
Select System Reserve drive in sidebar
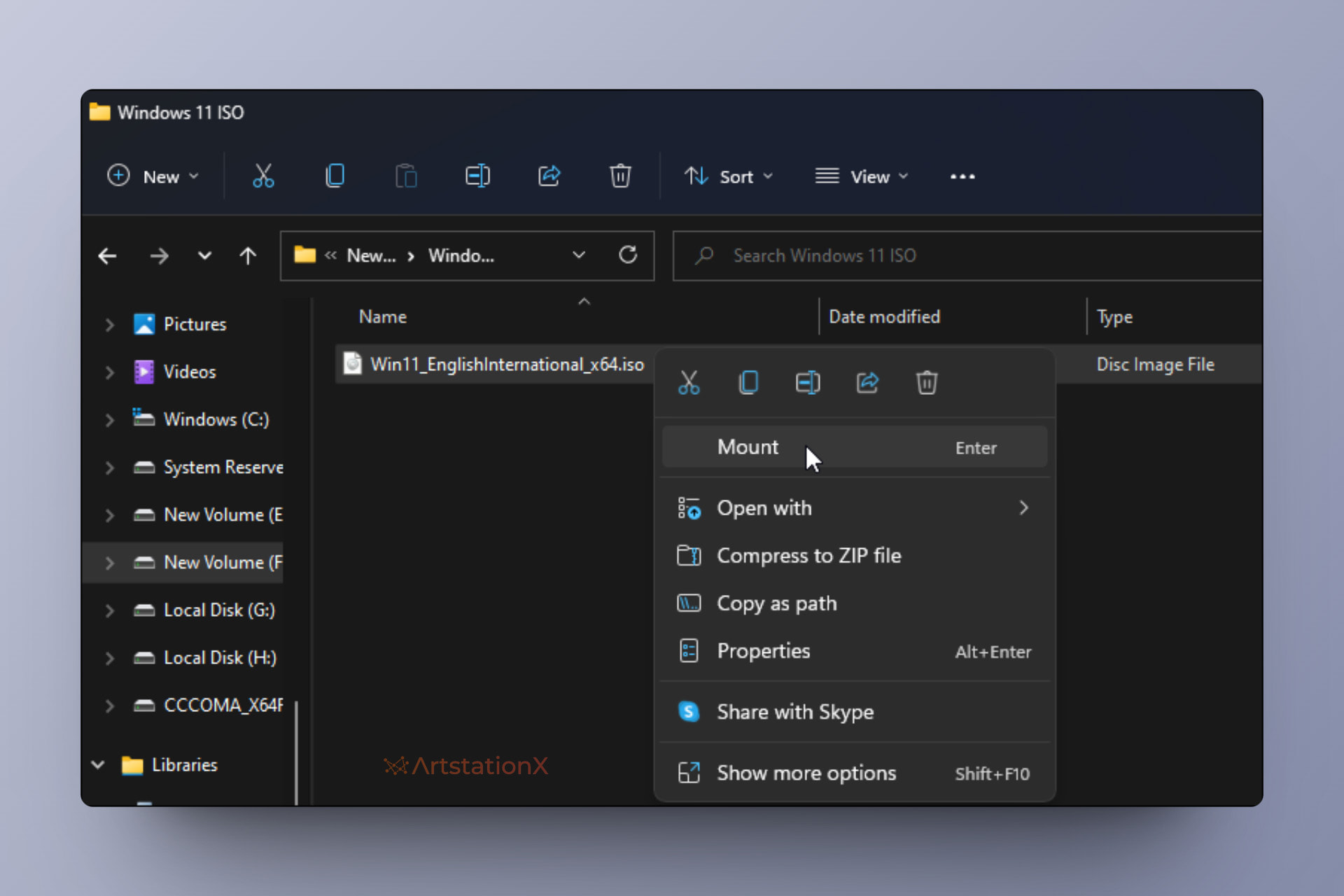(x=183, y=468)
